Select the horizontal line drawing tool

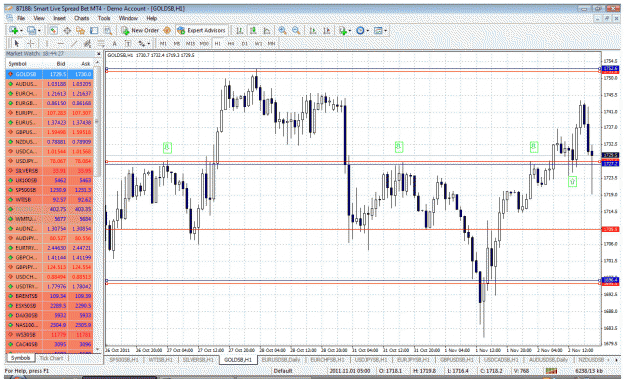coord(61,43)
